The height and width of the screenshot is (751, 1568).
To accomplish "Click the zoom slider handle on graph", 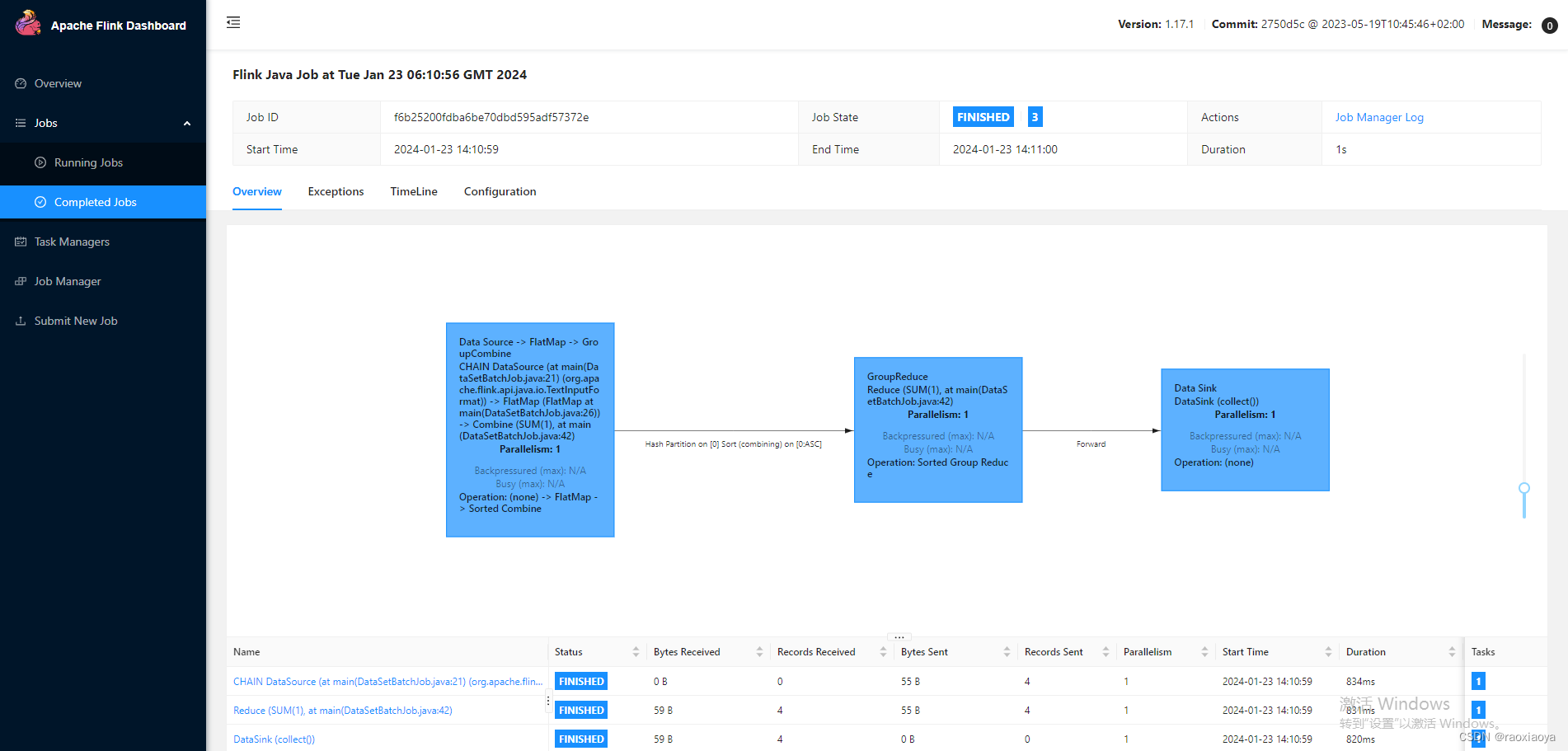I will click(1524, 488).
